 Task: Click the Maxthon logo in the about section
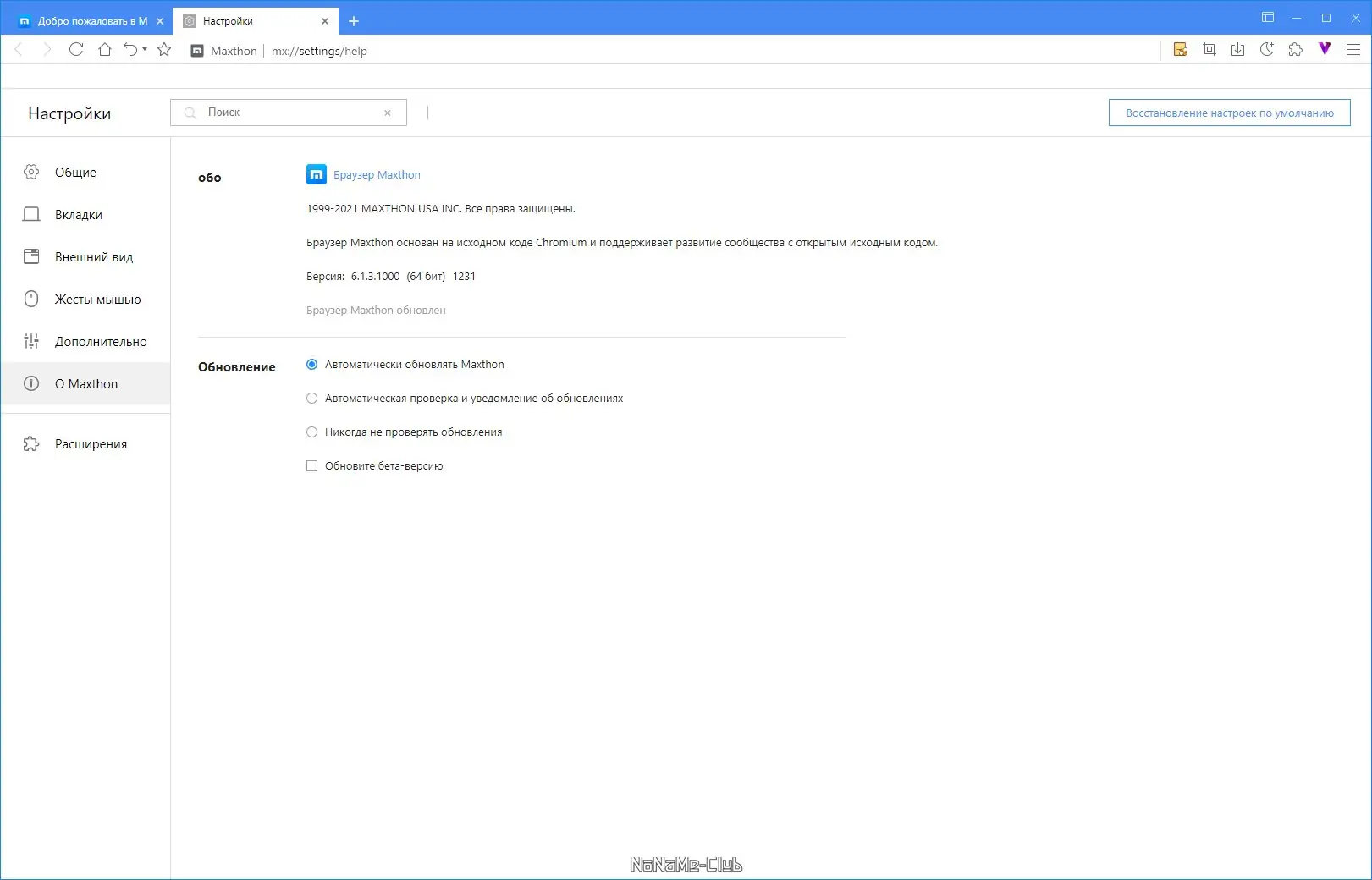point(317,174)
